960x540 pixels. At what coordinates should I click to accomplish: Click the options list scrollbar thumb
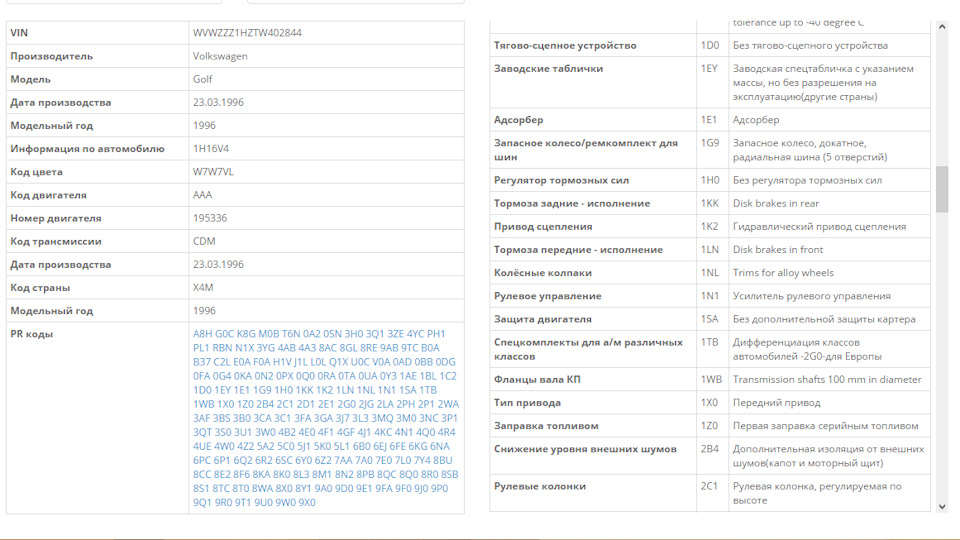coord(941,189)
